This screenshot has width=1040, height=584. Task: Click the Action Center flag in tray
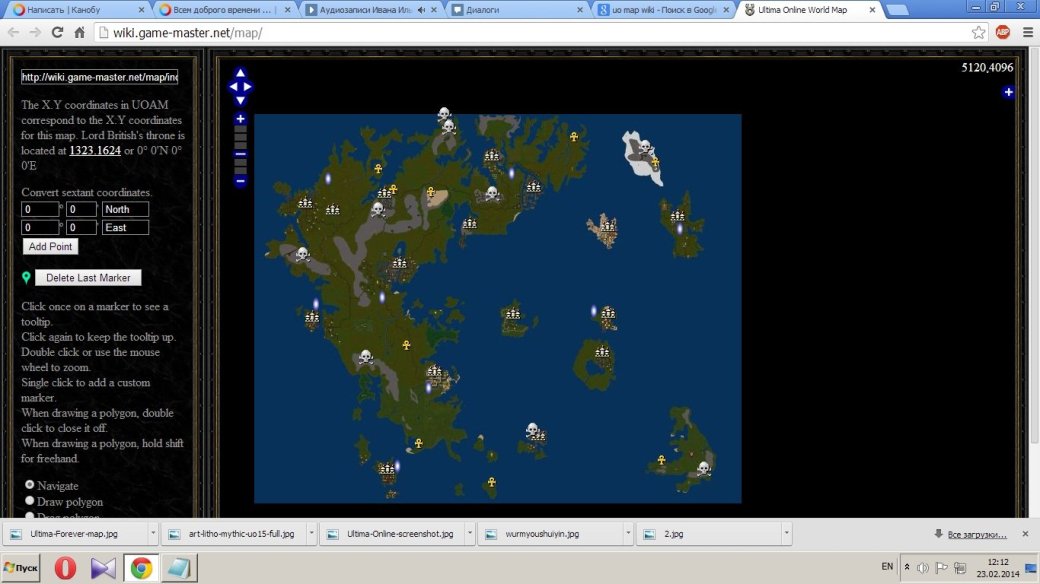[x=941, y=567]
